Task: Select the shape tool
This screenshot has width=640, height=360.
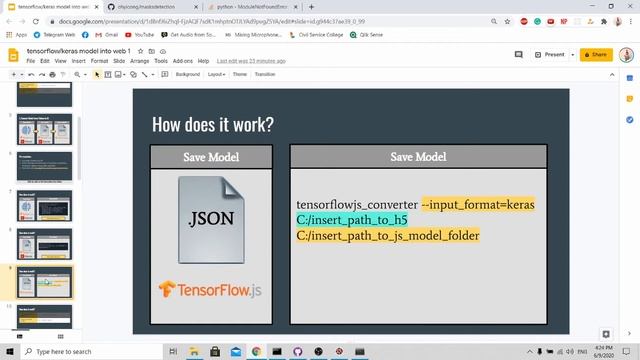Action: (133, 74)
